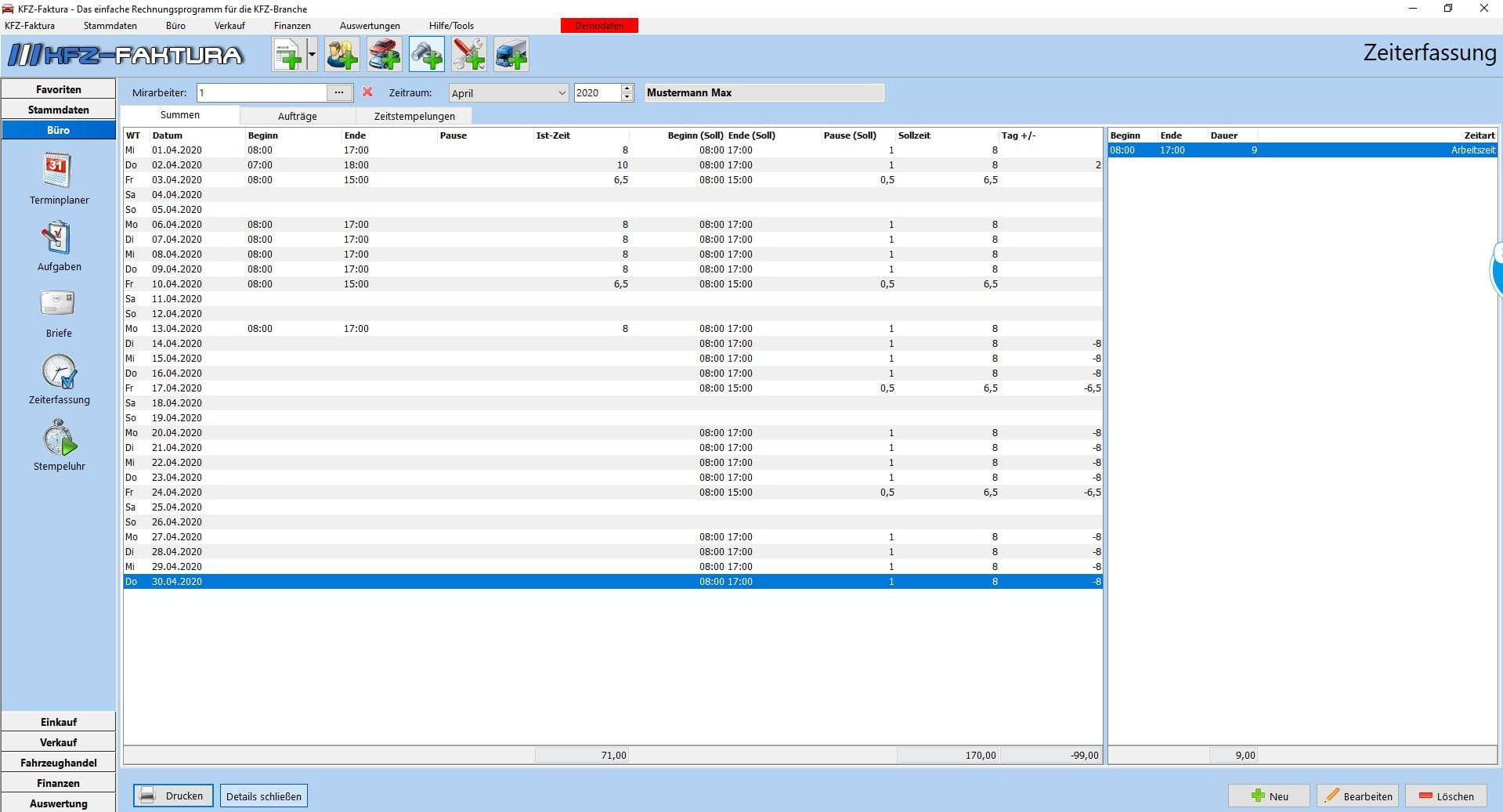Screen dimensions: 1503x812
Task: Expand the Fahrzeughandel sidebar section
Action: tap(59, 763)
